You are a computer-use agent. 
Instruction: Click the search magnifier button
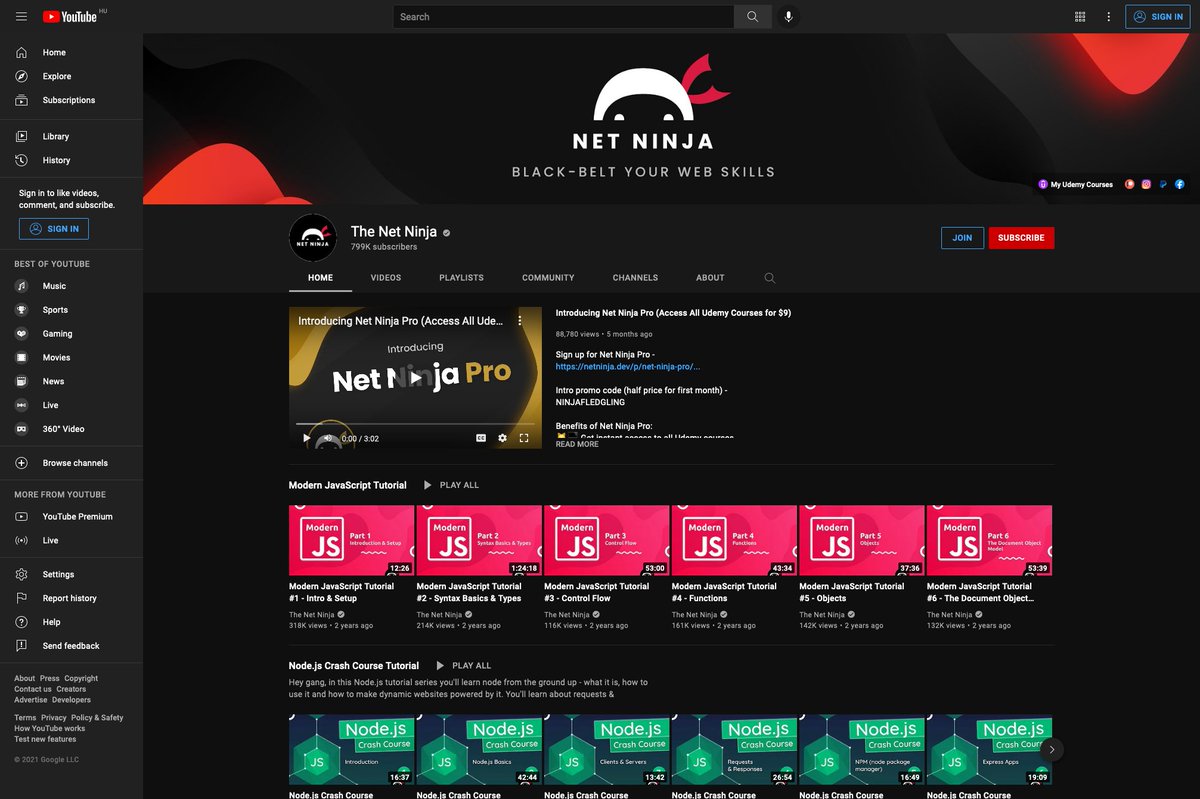[x=753, y=17]
